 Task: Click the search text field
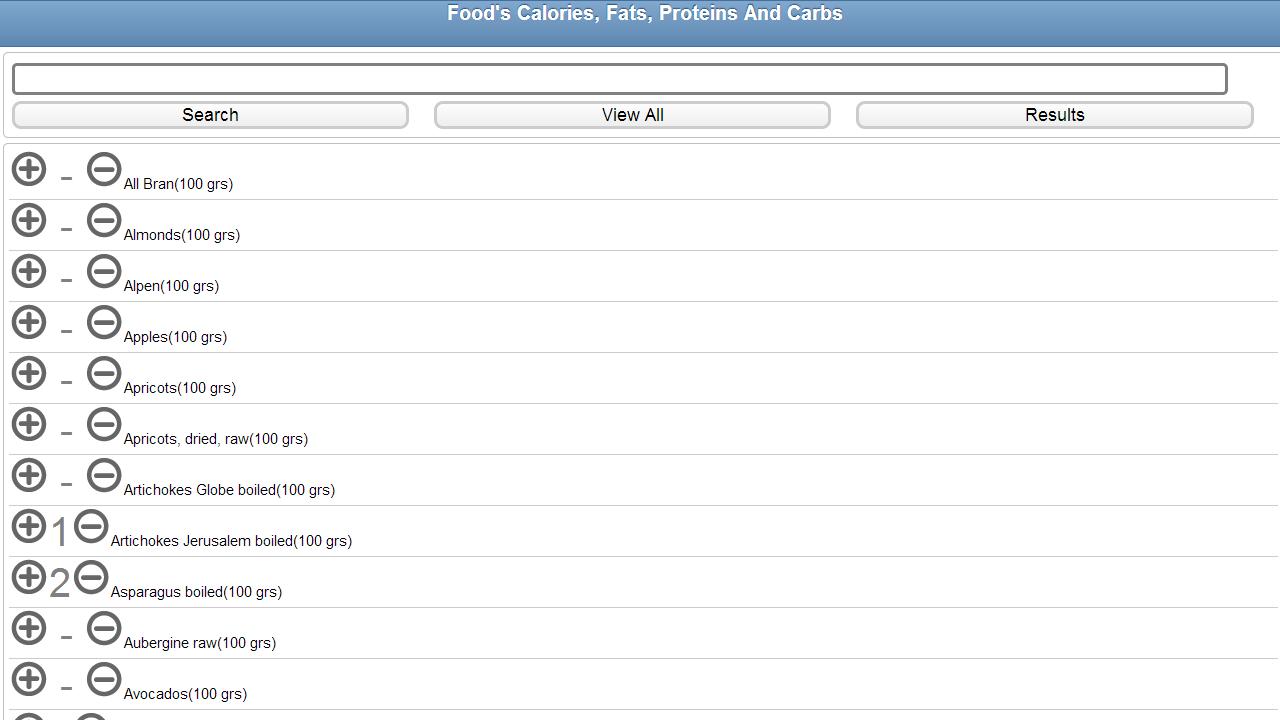pyautogui.click(x=620, y=78)
